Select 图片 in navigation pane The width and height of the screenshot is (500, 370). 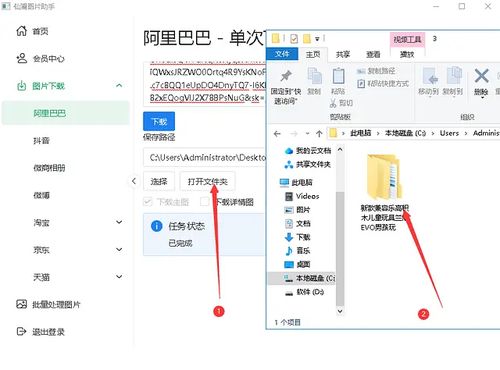[297, 210]
